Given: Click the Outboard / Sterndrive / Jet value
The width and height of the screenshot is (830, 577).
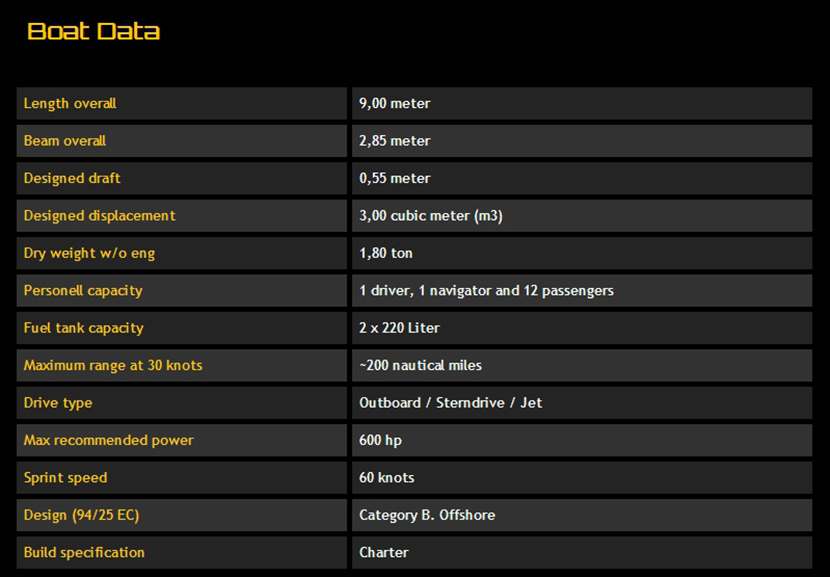Looking at the screenshot, I should (451, 403).
